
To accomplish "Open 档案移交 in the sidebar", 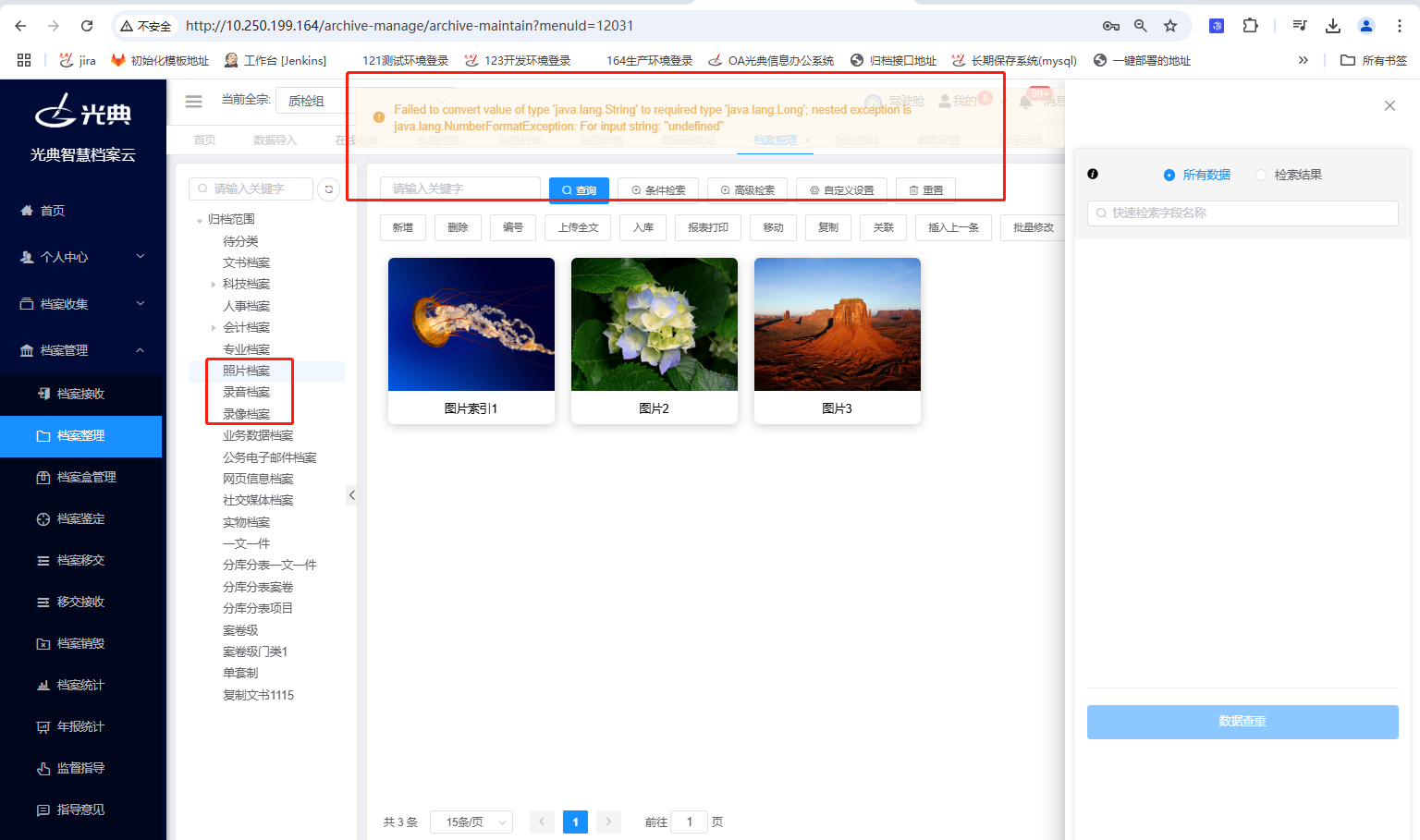I will [x=80, y=560].
